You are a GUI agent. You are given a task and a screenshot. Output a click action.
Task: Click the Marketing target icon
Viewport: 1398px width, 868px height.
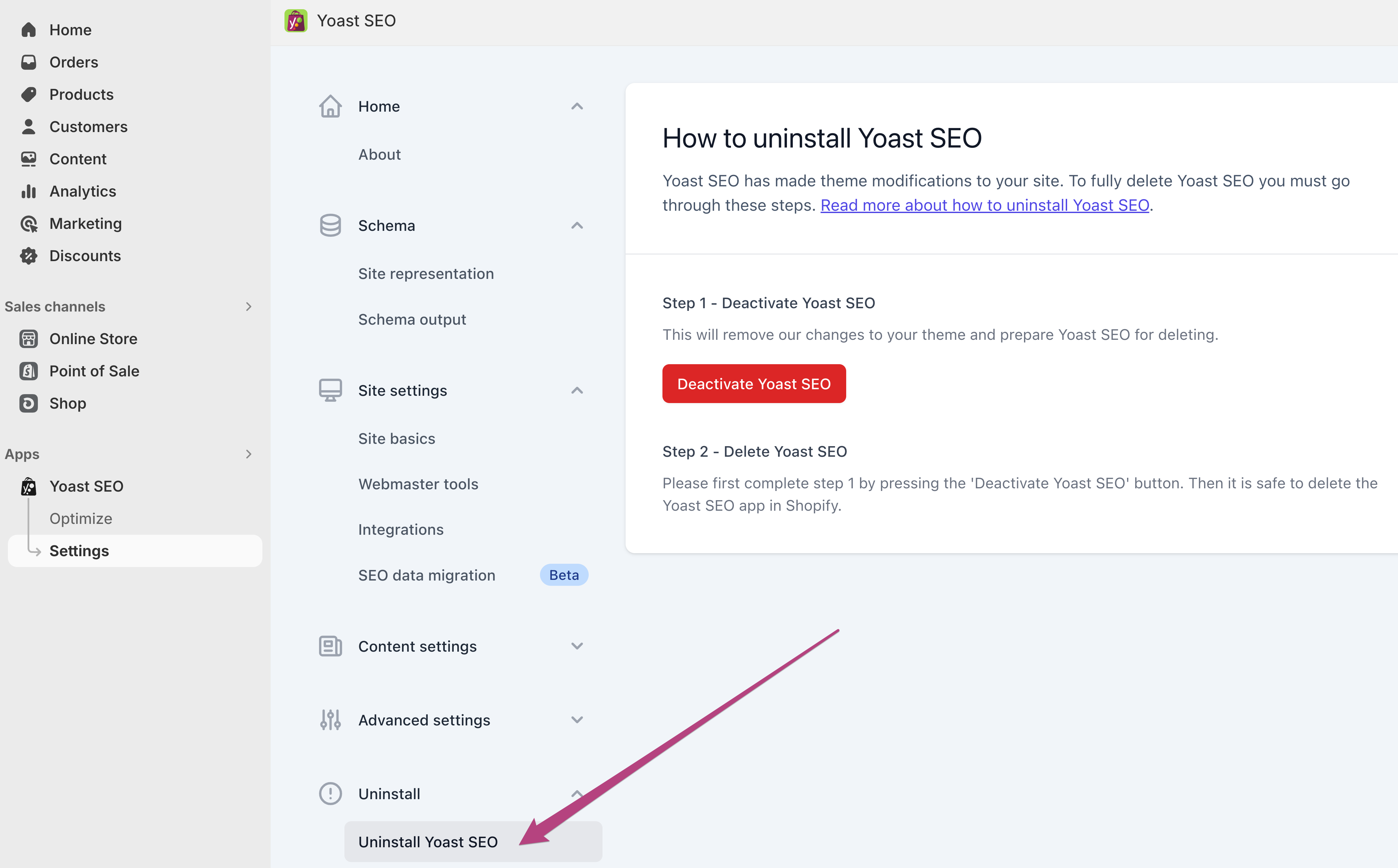28,223
